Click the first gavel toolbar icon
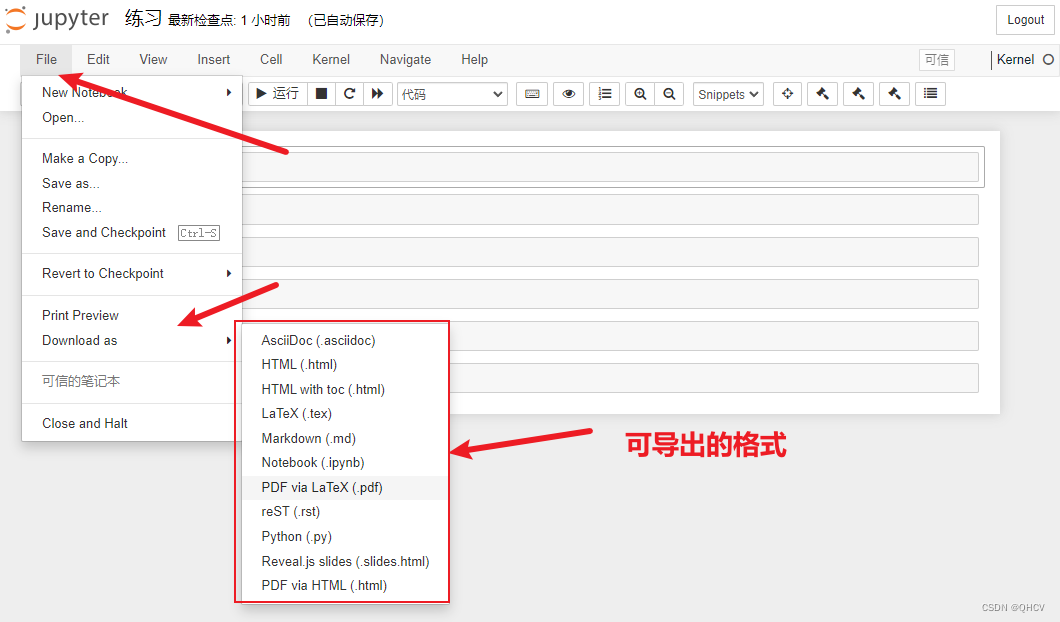1060x622 pixels. click(x=823, y=94)
